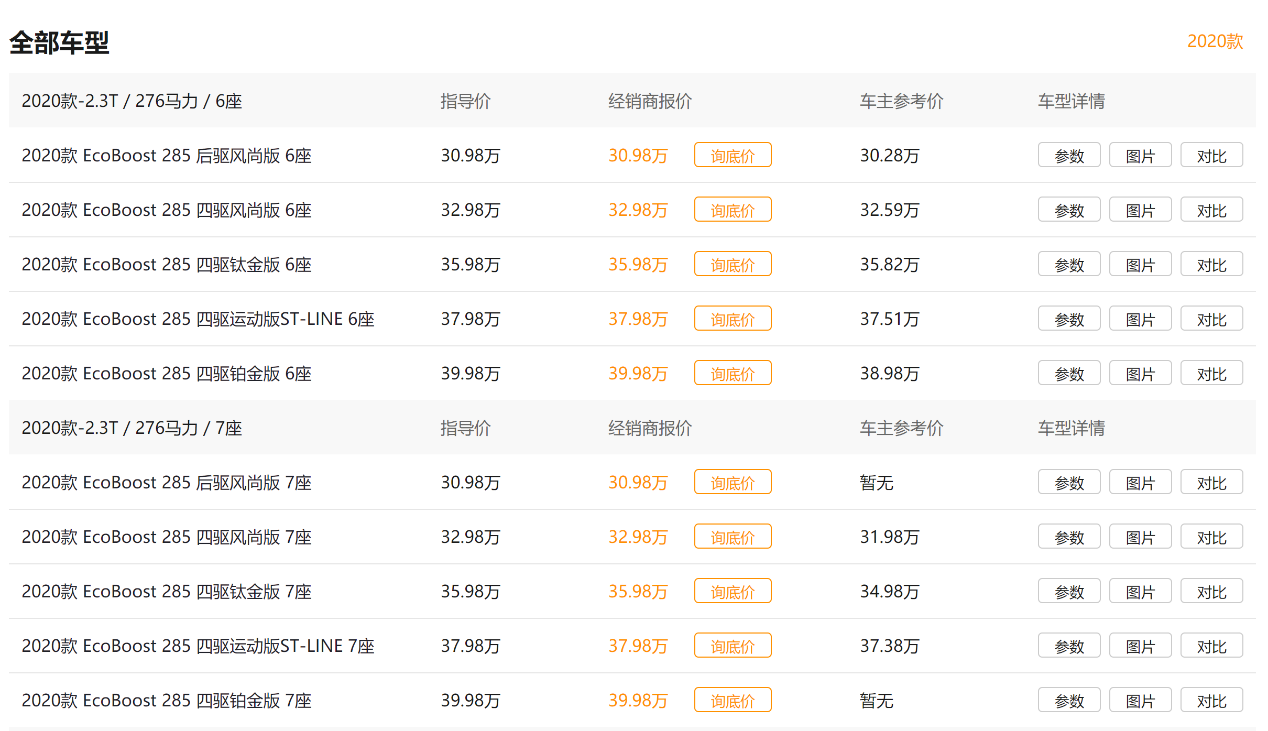Image resolution: width=1268 pixels, height=731 pixels.
Task: Click group header 2020款-2.3T / 276马力 / 7座
Action: coord(132,428)
